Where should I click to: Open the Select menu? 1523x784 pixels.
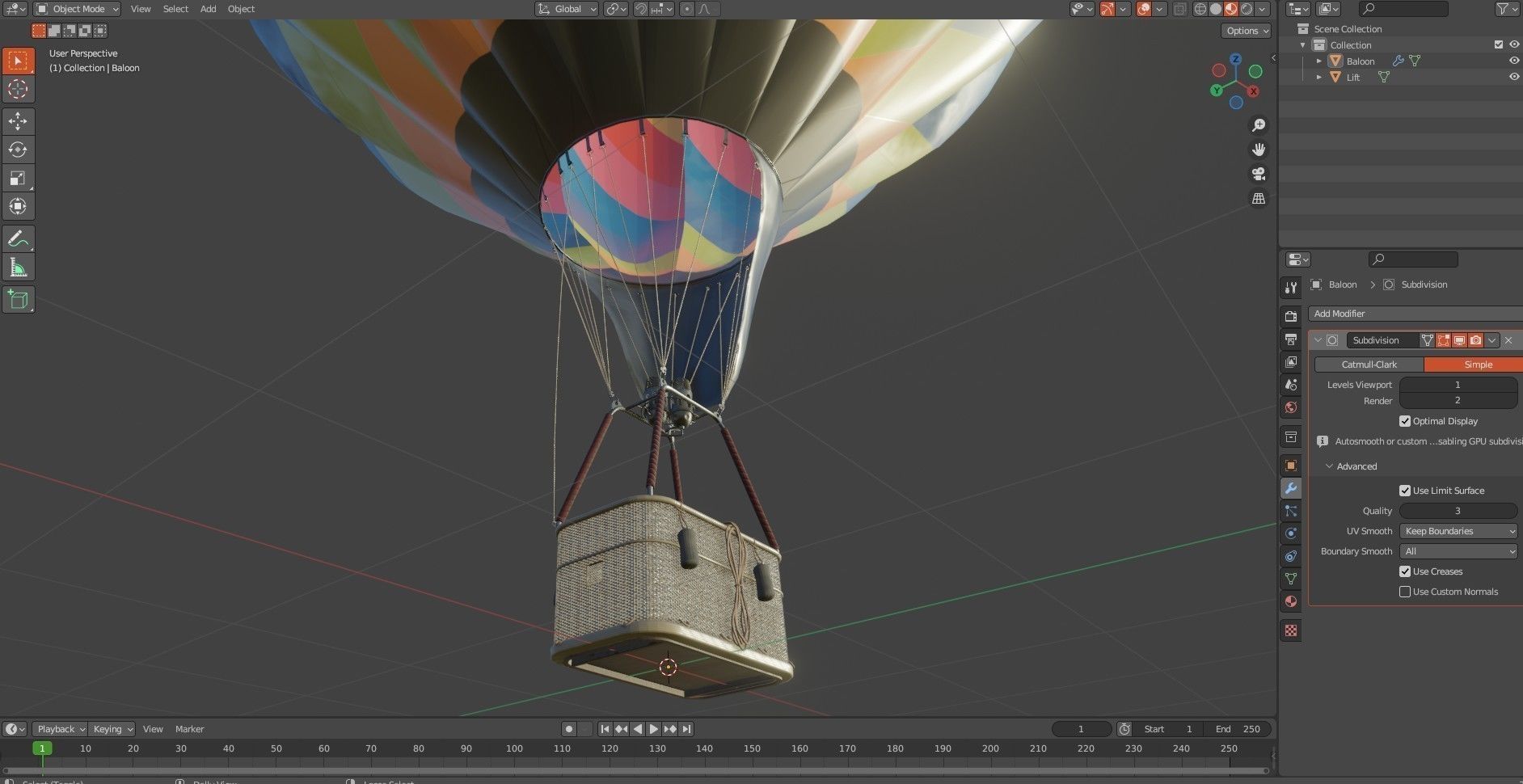pyautogui.click(x=175, y=9)
